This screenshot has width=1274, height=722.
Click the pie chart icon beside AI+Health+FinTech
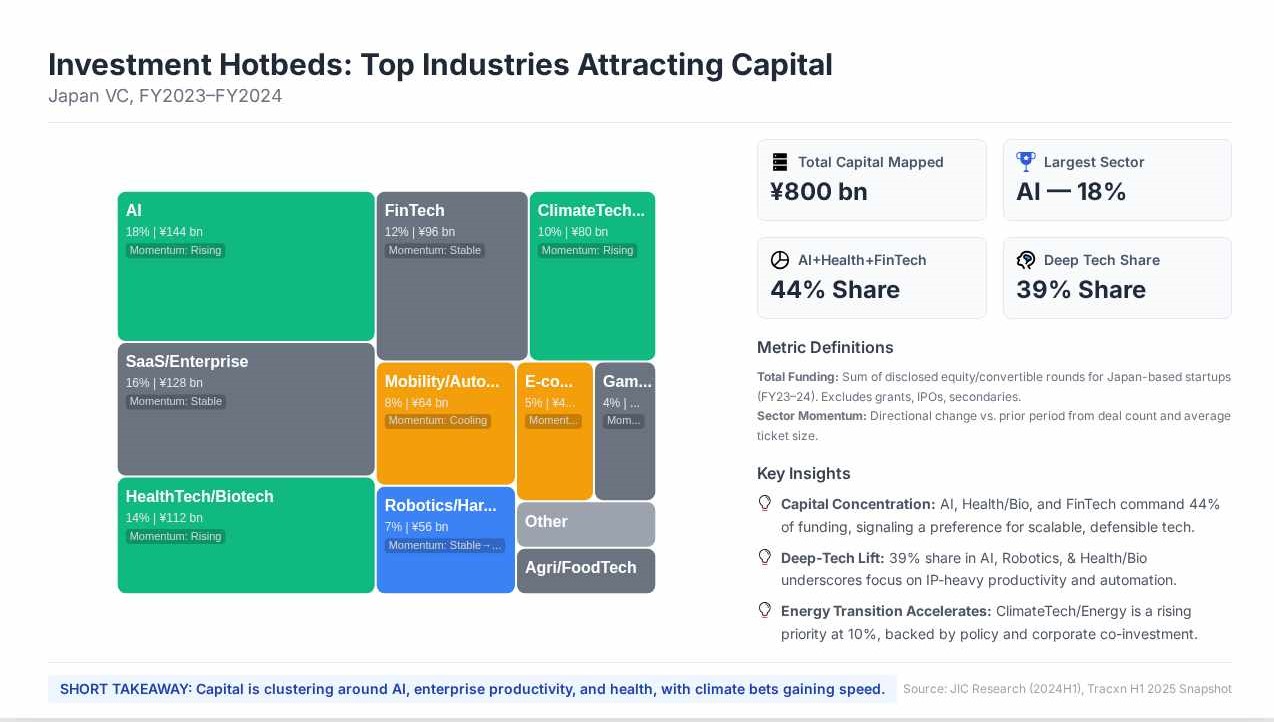780,260
